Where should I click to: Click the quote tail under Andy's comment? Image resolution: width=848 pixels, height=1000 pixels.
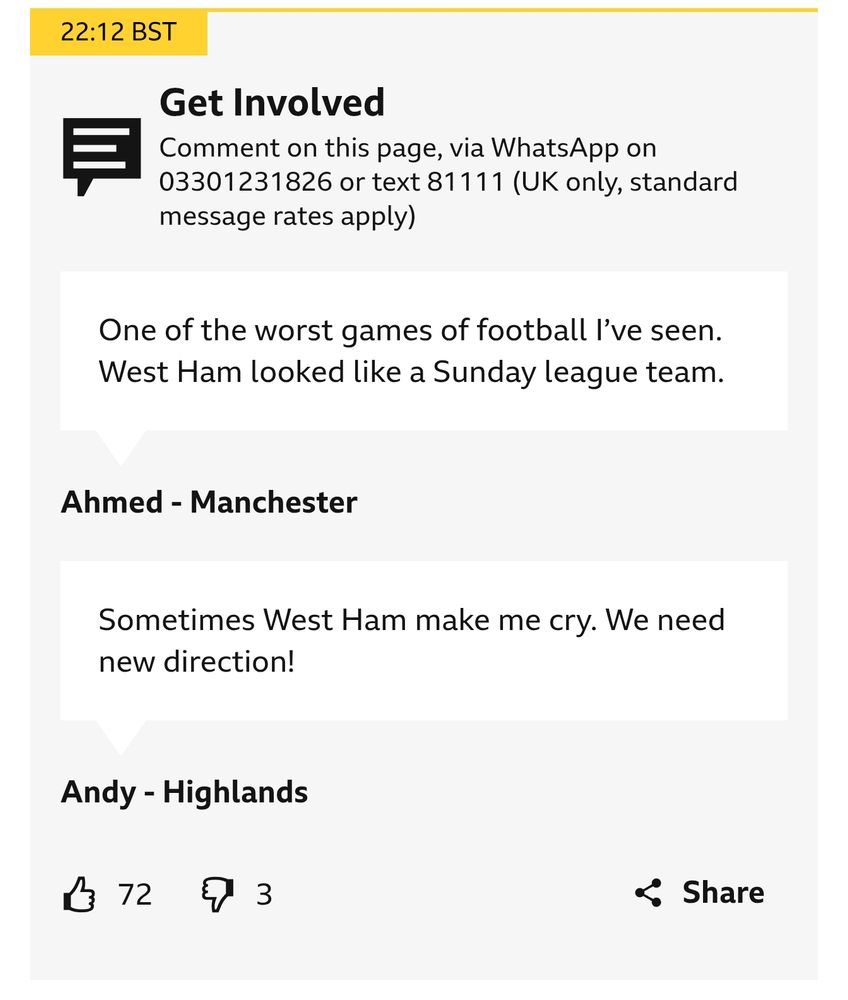click(121, 736)
